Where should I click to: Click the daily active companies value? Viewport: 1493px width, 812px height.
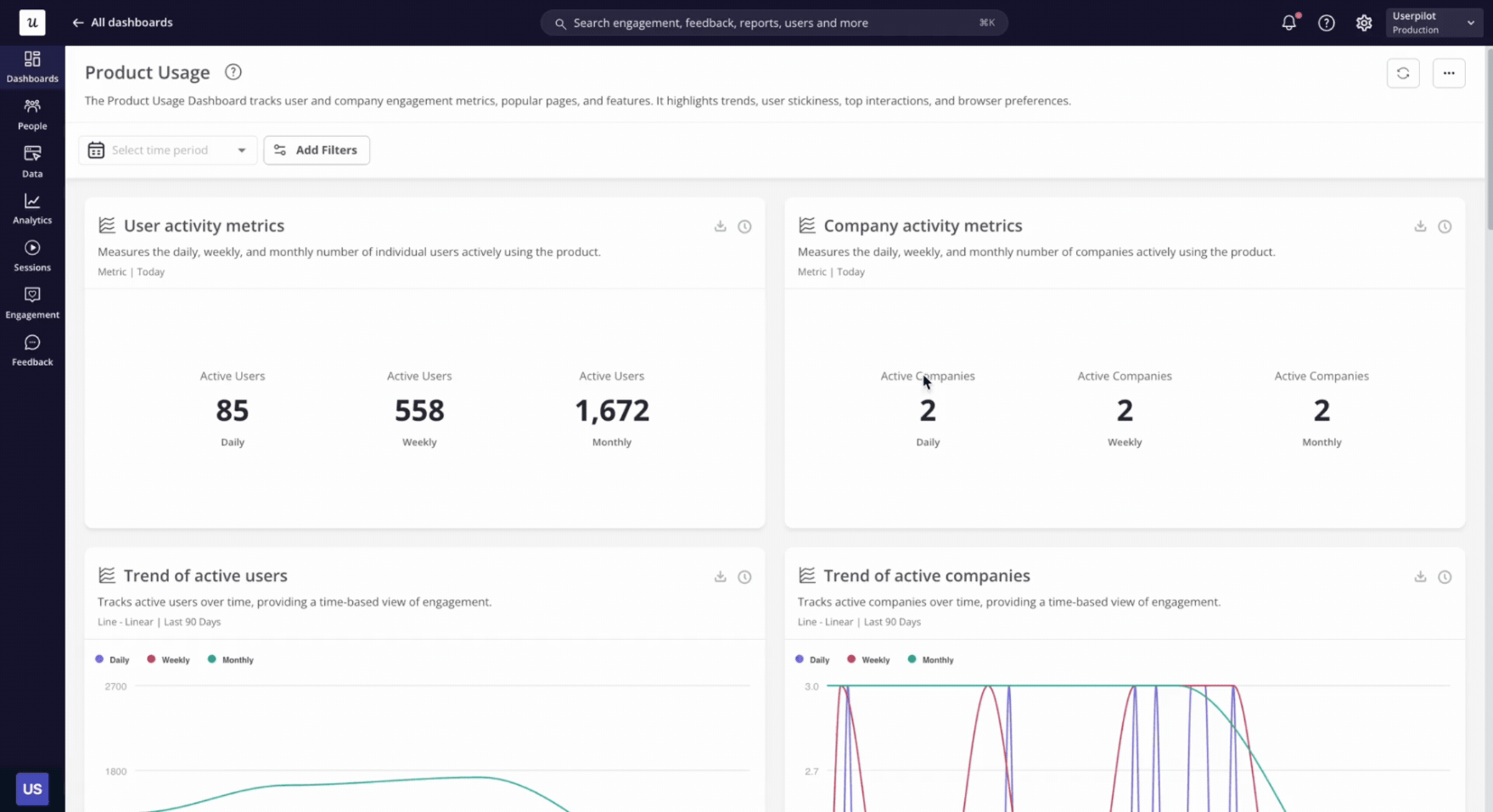(x=928, y=411)
